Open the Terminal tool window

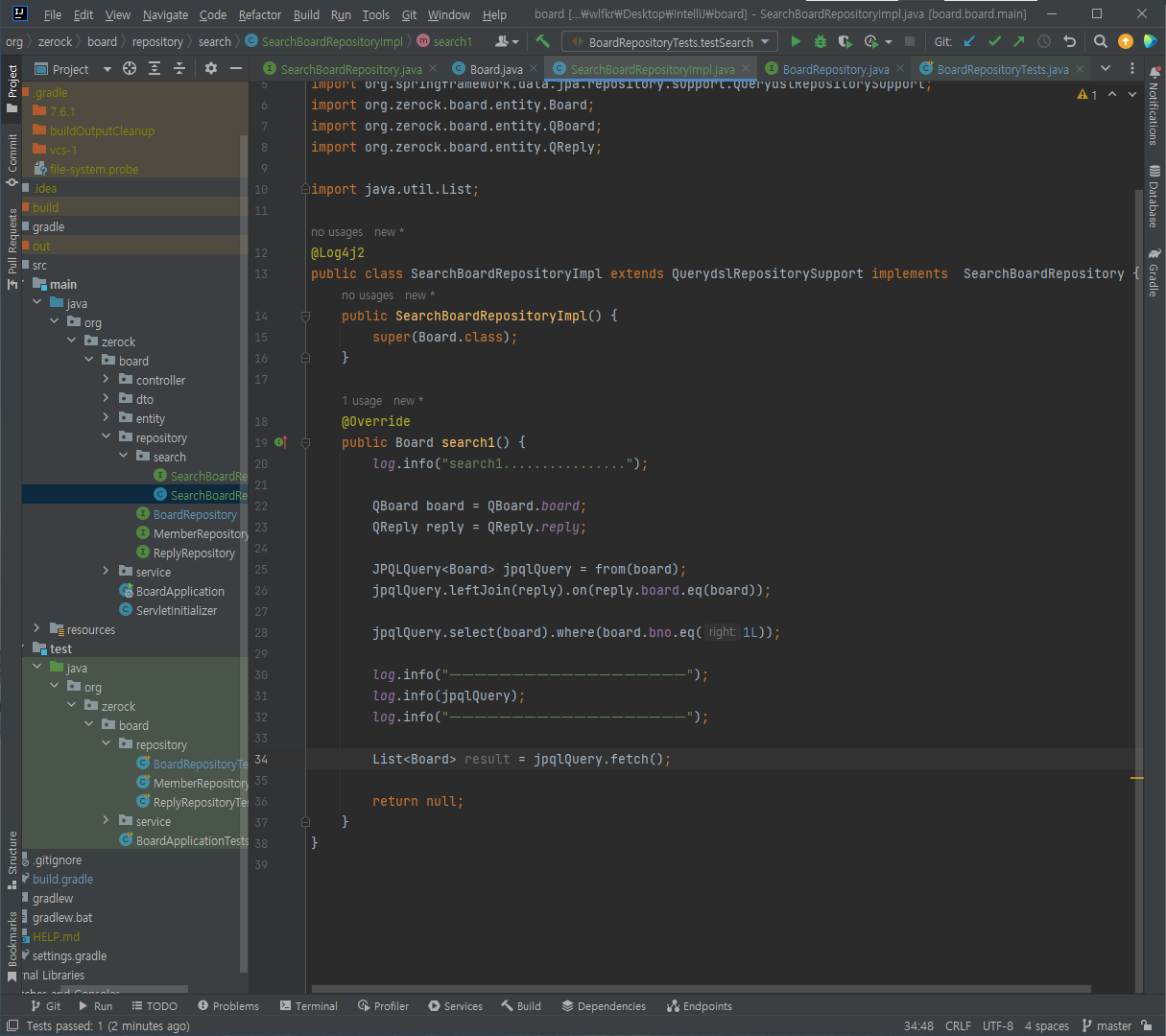tap(308, 1006)
